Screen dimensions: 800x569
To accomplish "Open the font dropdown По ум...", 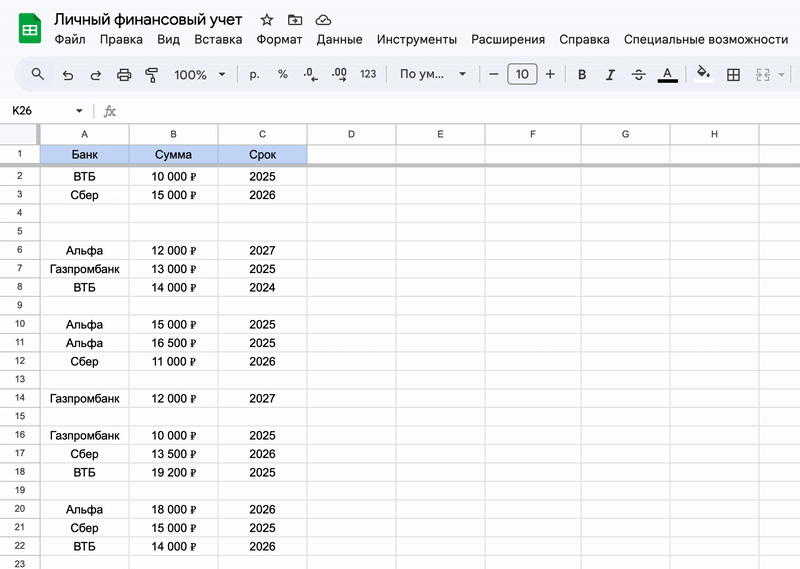I will click(433, 75).
